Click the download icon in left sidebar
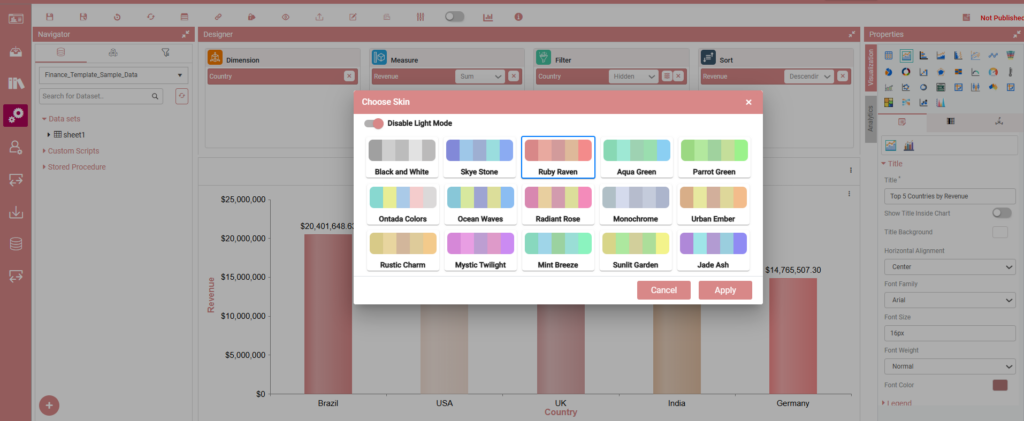The width and height of the screenshot is (1024, 421). (x=16, y=212)
